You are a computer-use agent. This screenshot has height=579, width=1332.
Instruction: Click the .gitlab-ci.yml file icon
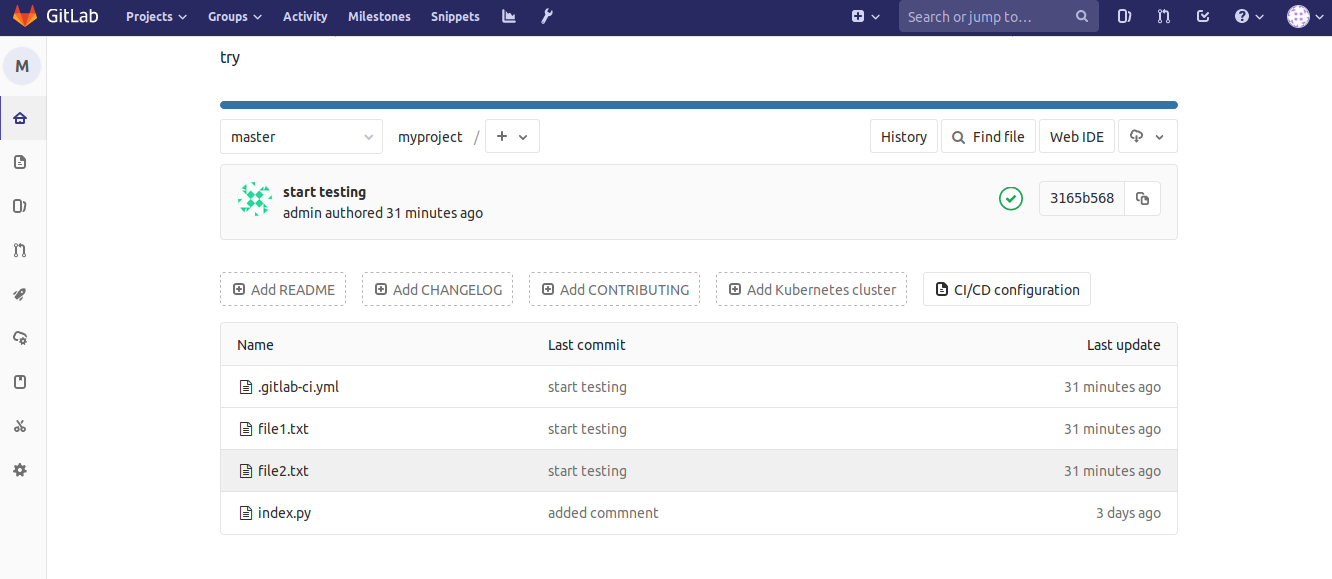[246, 387]
